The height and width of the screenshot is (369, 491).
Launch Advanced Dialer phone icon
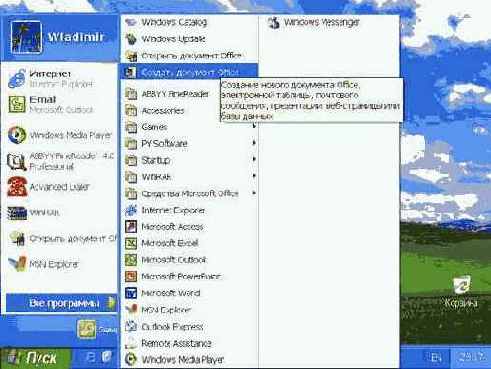[x=17, y=187]
